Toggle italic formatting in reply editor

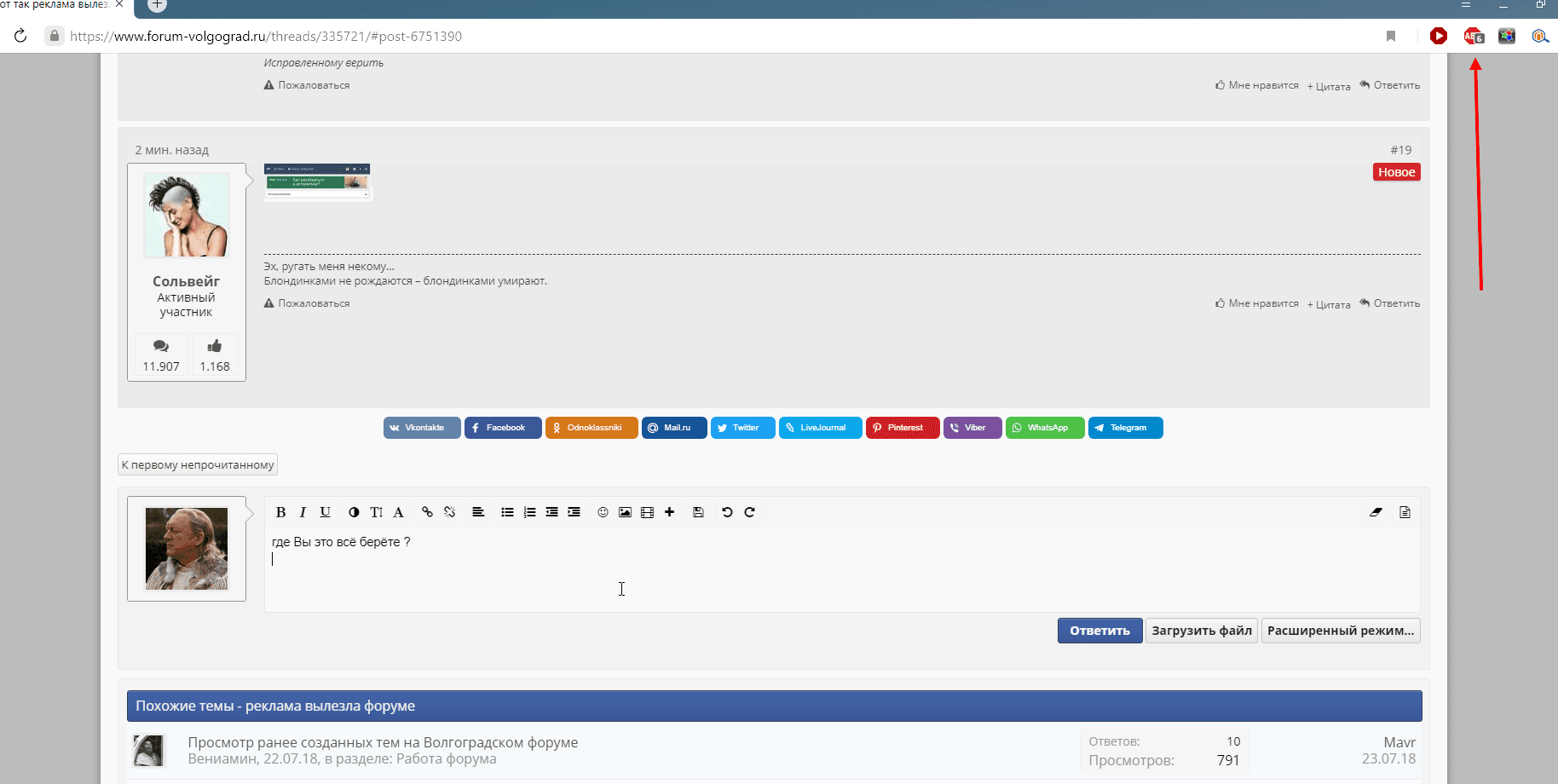303,512
